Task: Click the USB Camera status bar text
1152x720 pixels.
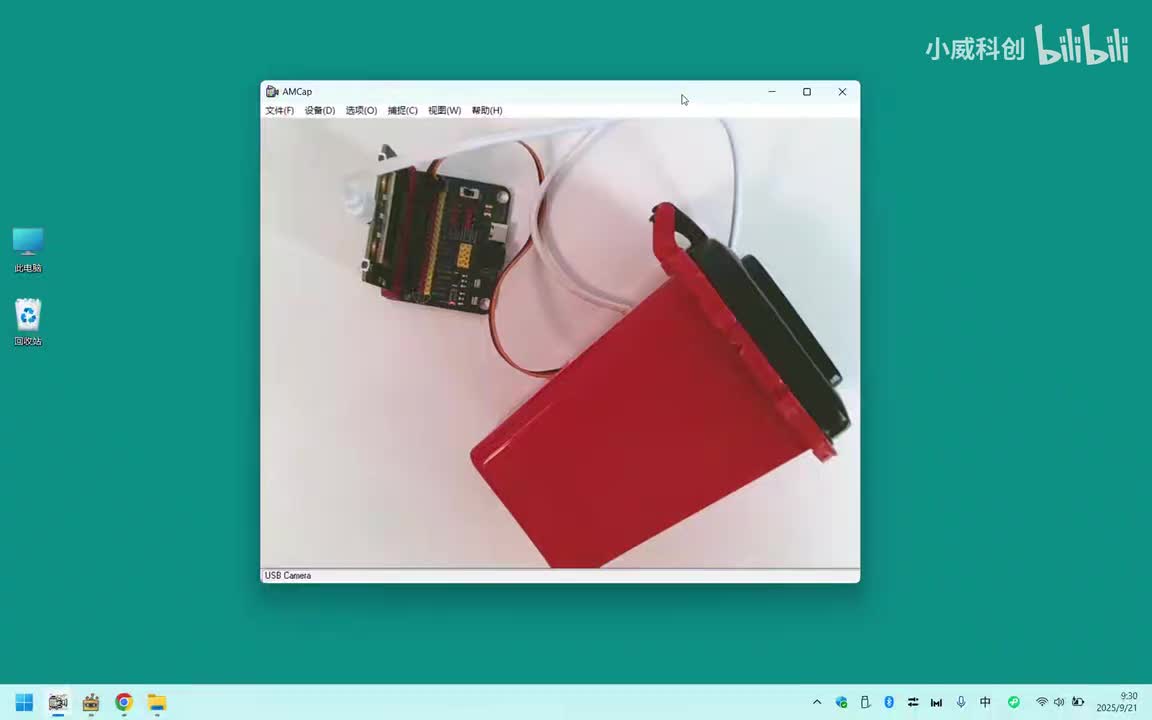Action: tap(287, 575)
